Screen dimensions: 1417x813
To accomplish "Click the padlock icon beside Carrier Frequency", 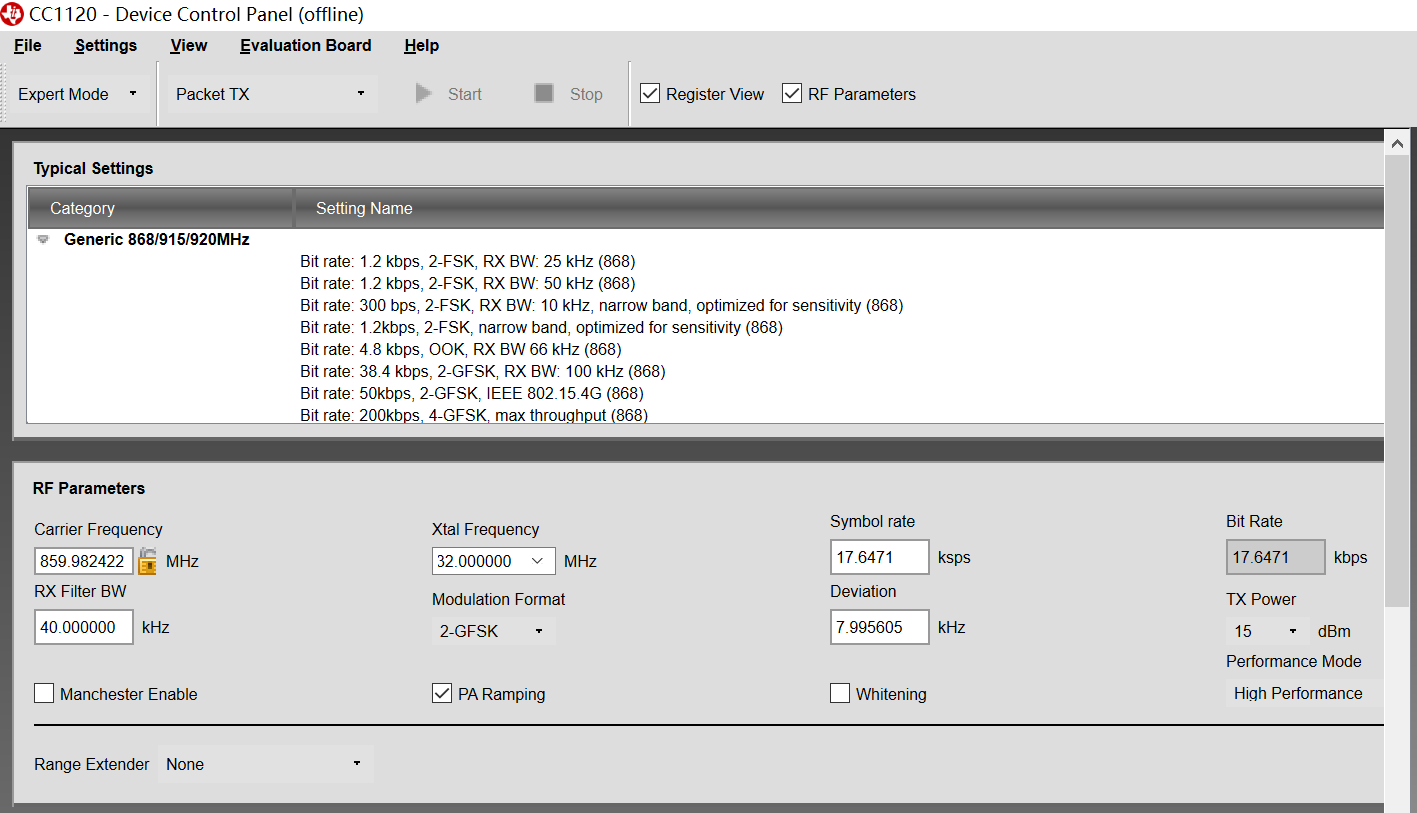I will pyautogui.click(x=147, y=561).
